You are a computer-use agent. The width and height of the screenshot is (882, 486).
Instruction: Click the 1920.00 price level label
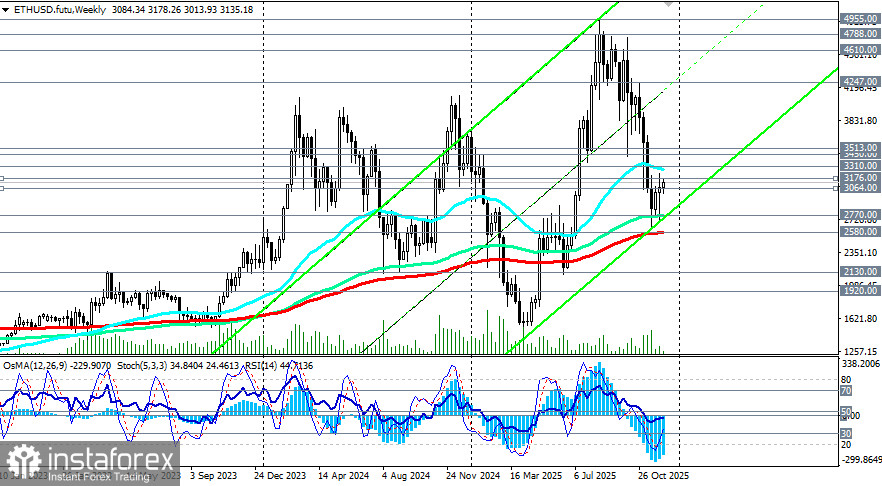click(859, 291)
